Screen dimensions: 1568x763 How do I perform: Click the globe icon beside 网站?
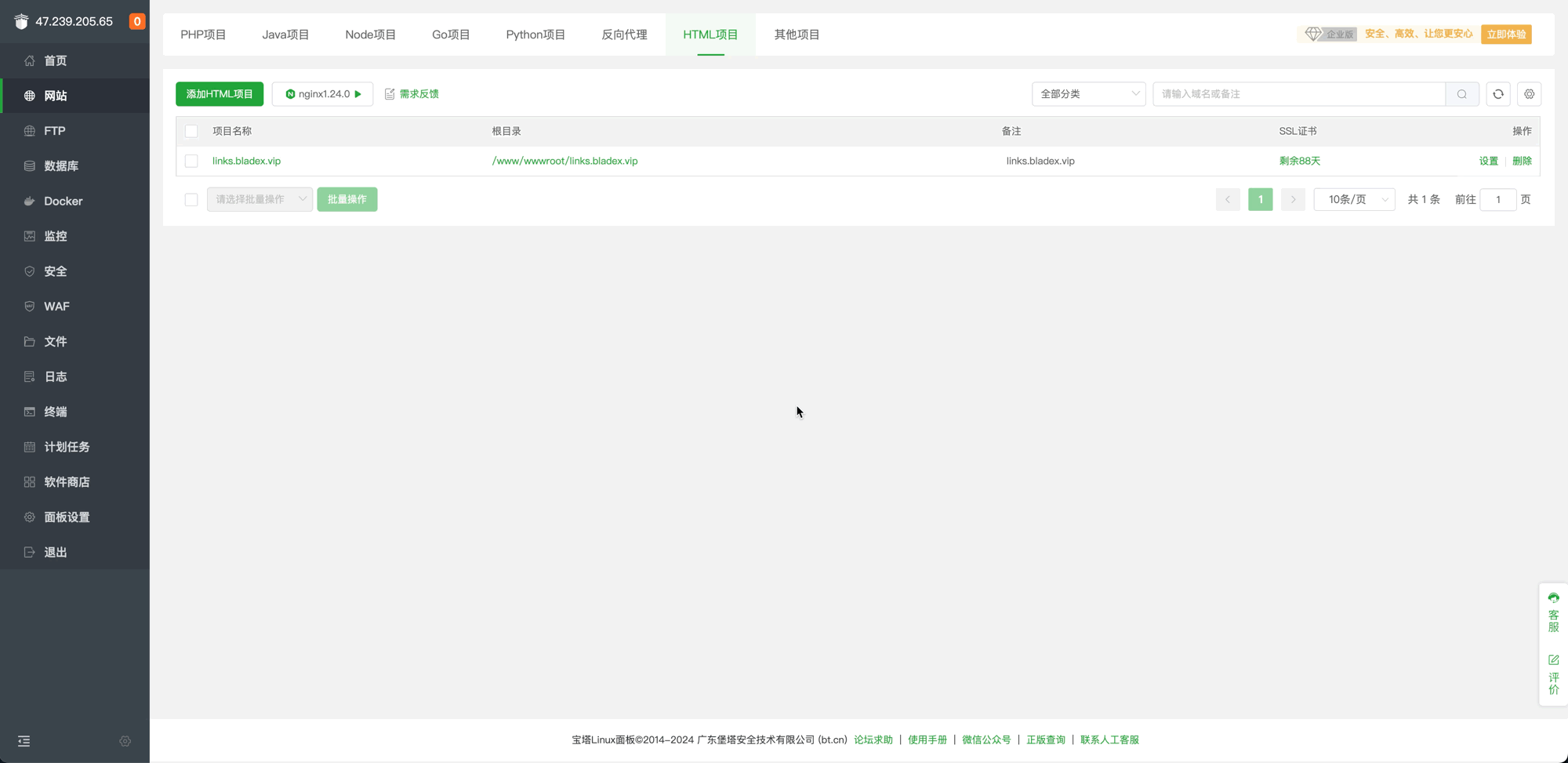[x=29, y=96]
